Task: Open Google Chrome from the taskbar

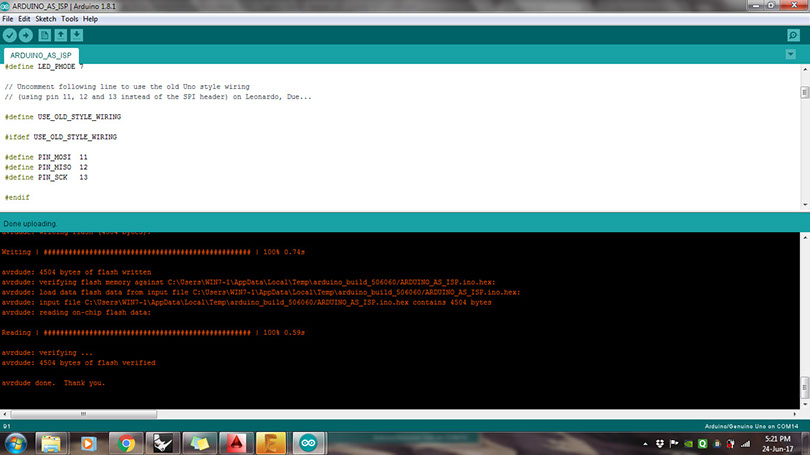Action: [x=126, y=444]
